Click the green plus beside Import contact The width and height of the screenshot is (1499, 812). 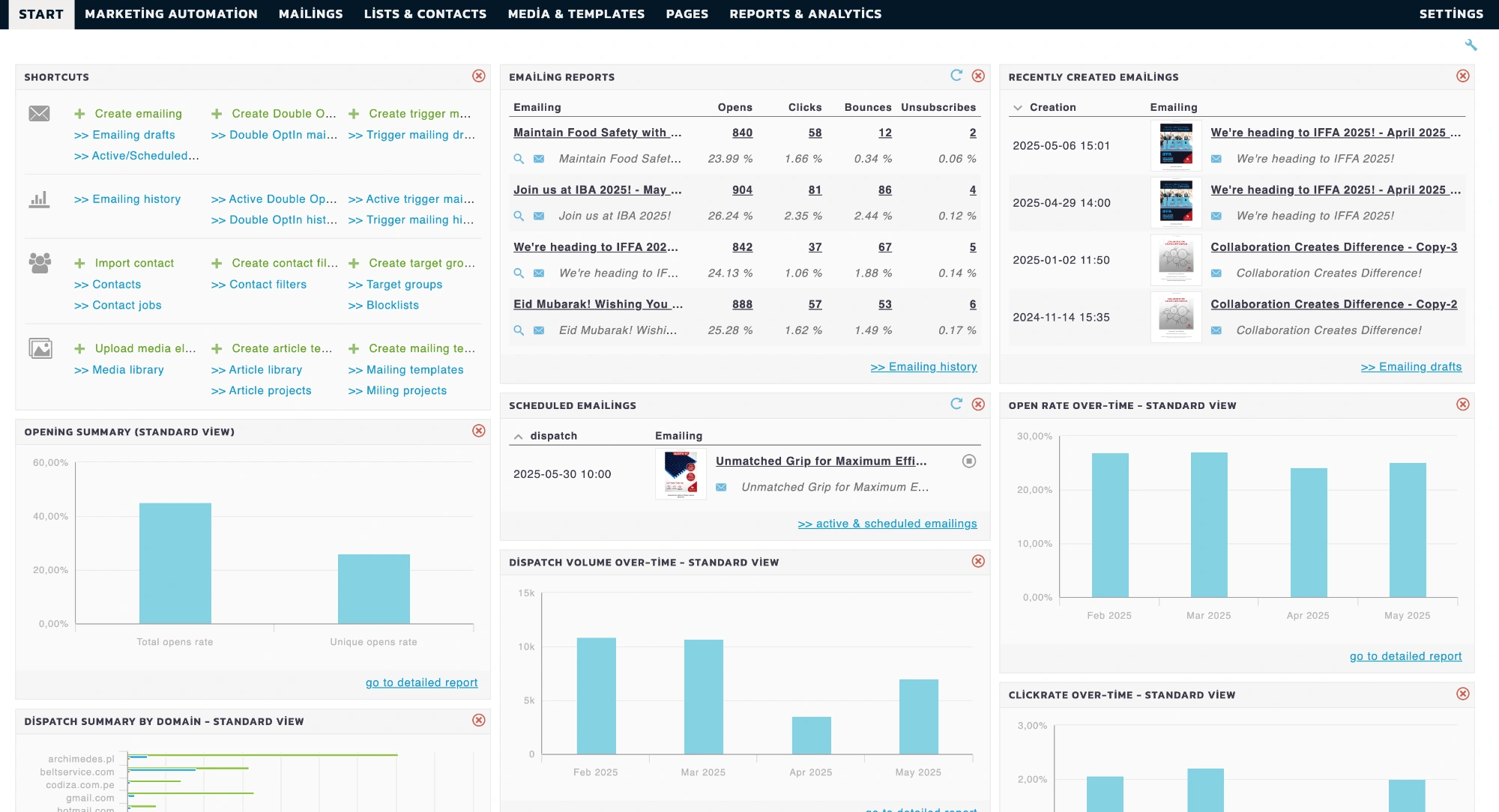pos(79,263)
